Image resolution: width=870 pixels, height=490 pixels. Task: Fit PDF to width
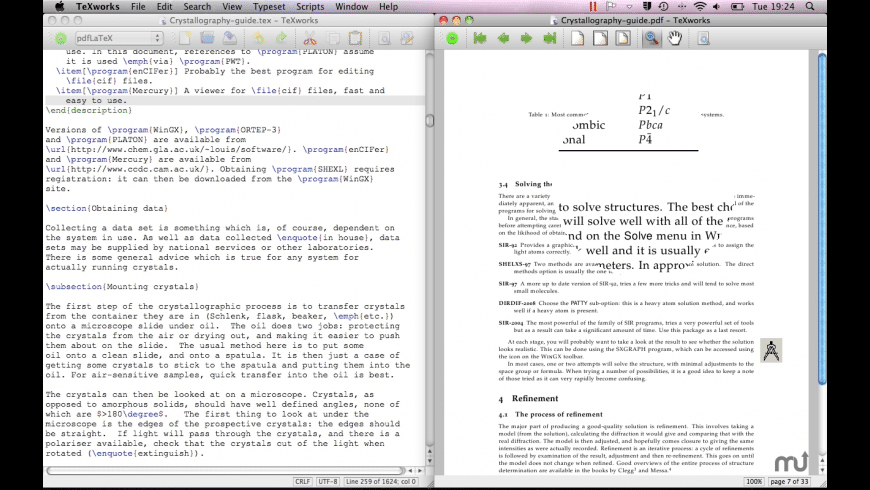(x=600, y=38)
